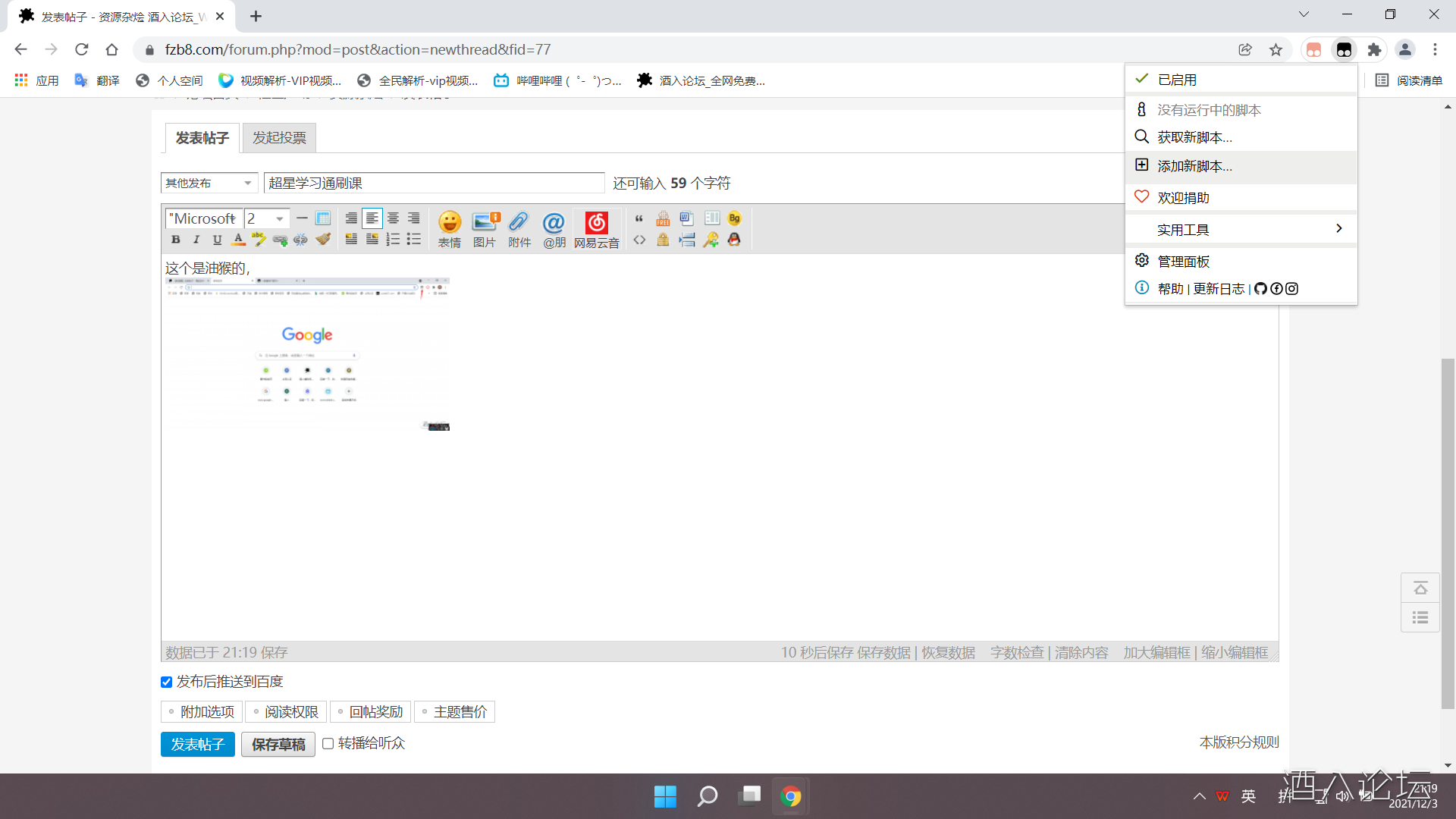Pick font color with the A icon
Viewport: 1456px width, 819px height.
(238, 240)
